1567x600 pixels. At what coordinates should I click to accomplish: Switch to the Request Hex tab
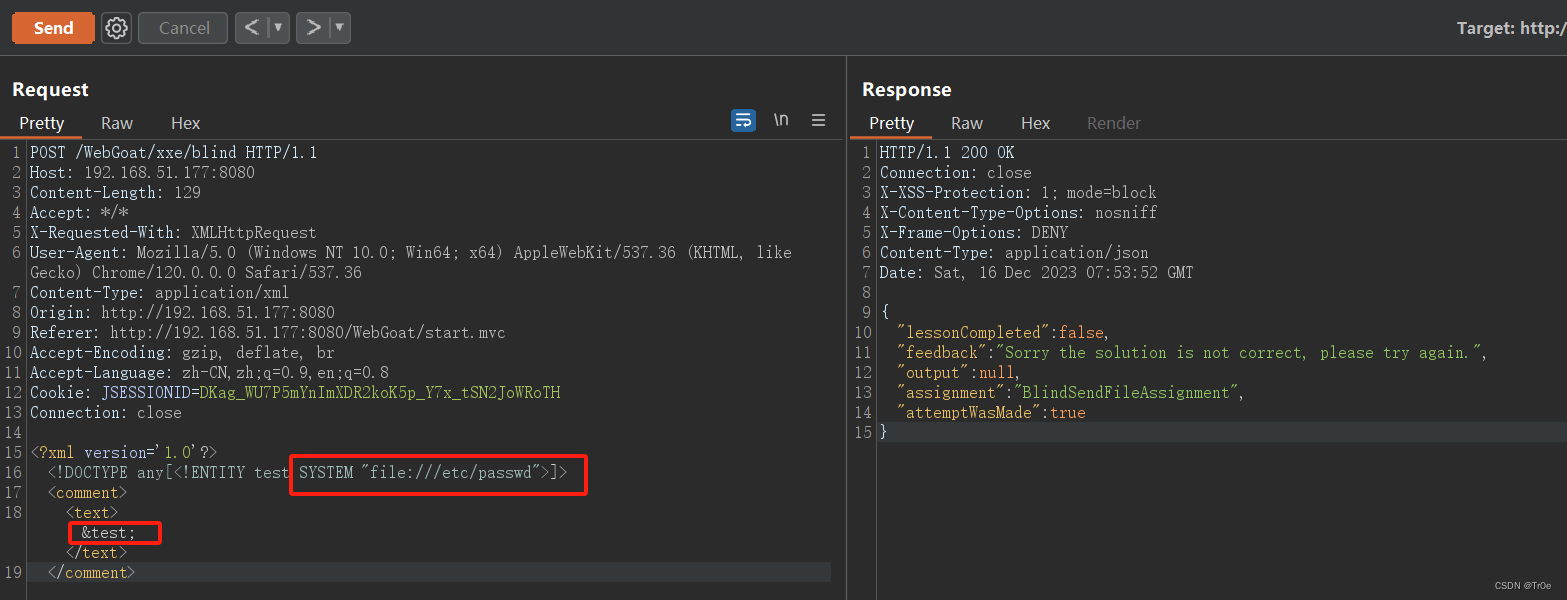(x=186, y=123)
